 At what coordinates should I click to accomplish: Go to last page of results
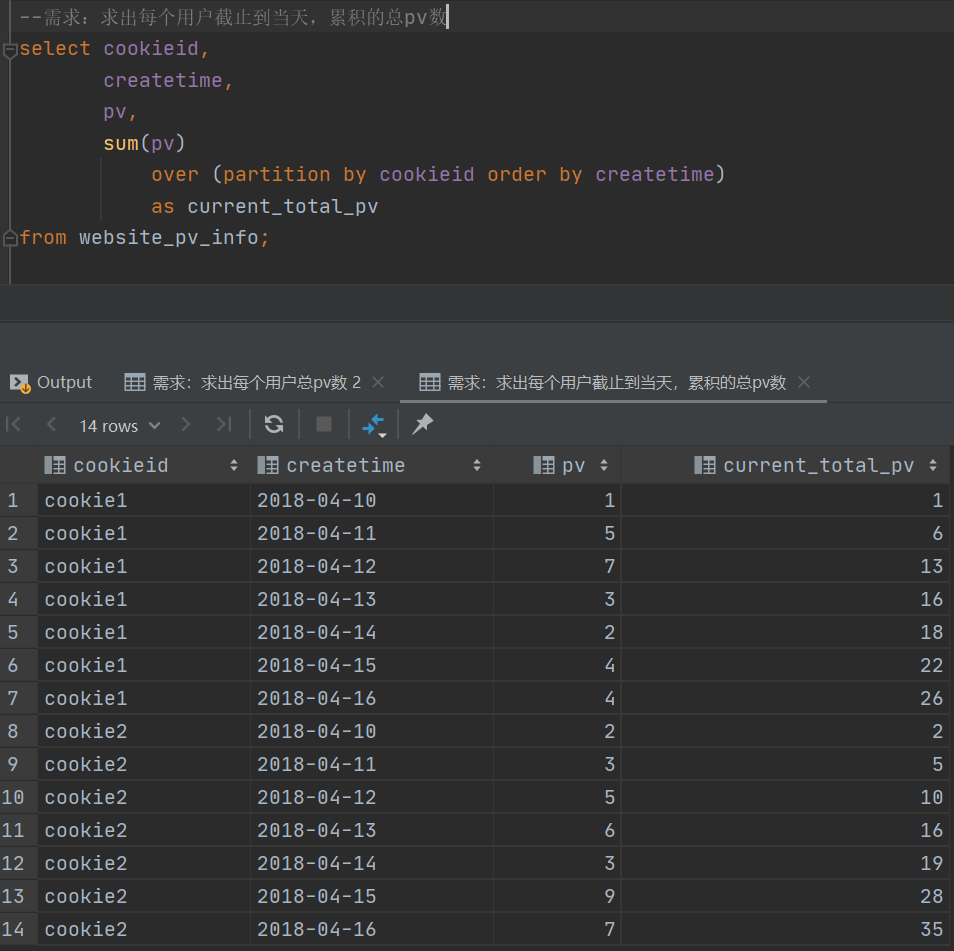[x=225, y=424]
